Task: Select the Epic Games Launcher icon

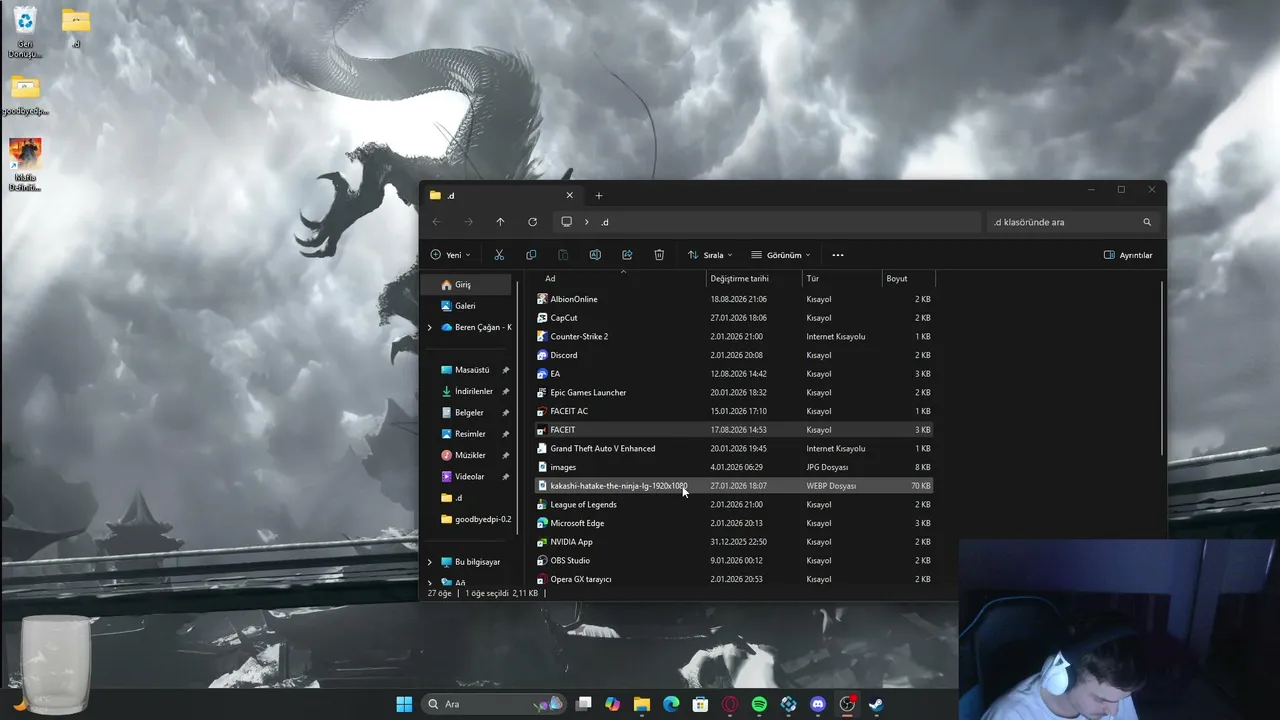Action: pyautogui.click(x=542, y=392)
